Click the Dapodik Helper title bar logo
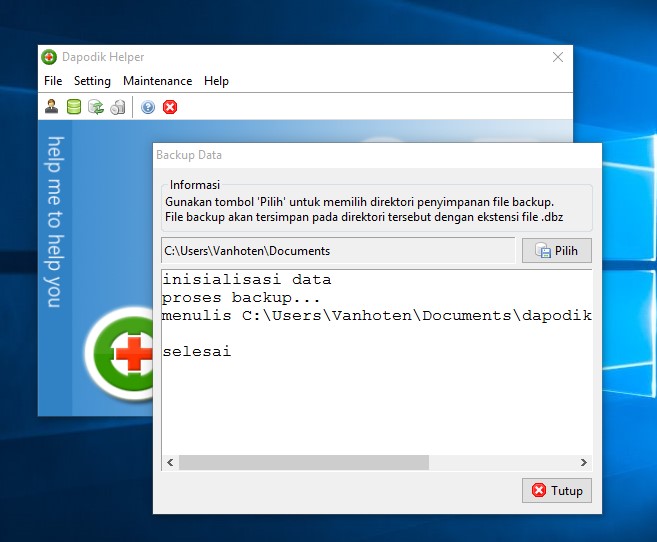657x542 pixels. (x=49, y=57)
